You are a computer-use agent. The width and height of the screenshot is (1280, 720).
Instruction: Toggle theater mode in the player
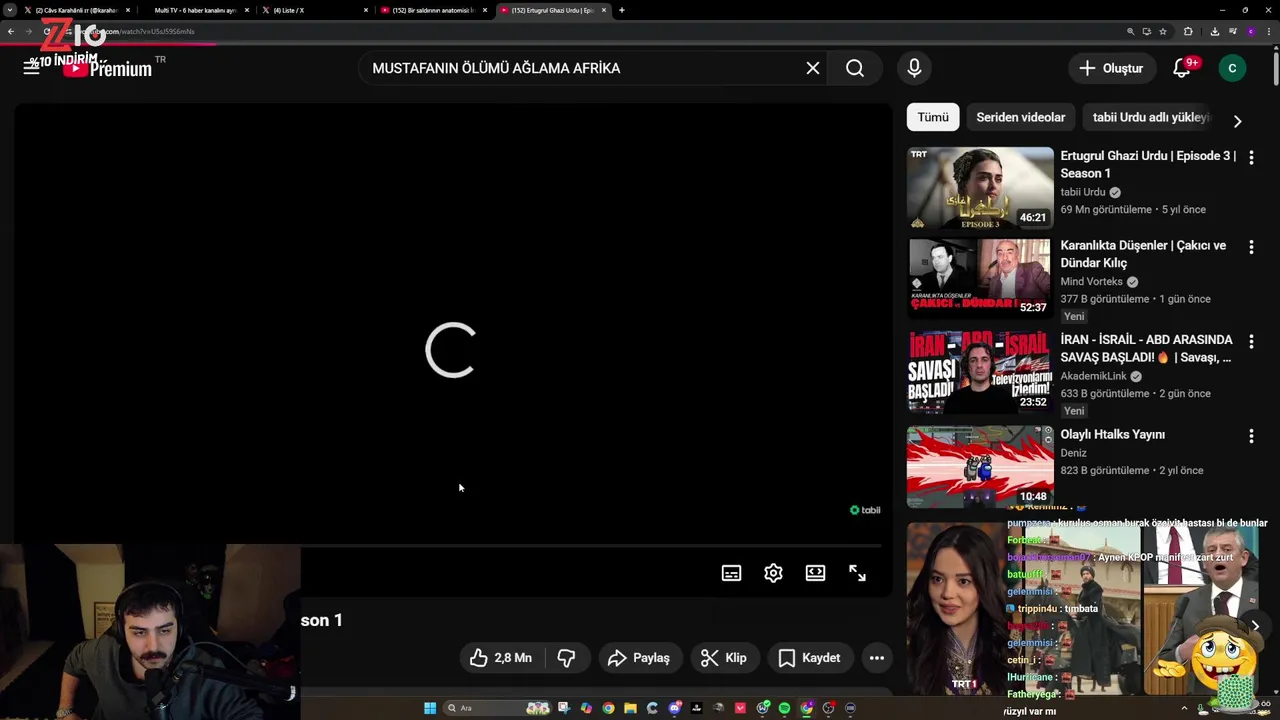pos(815,573)
